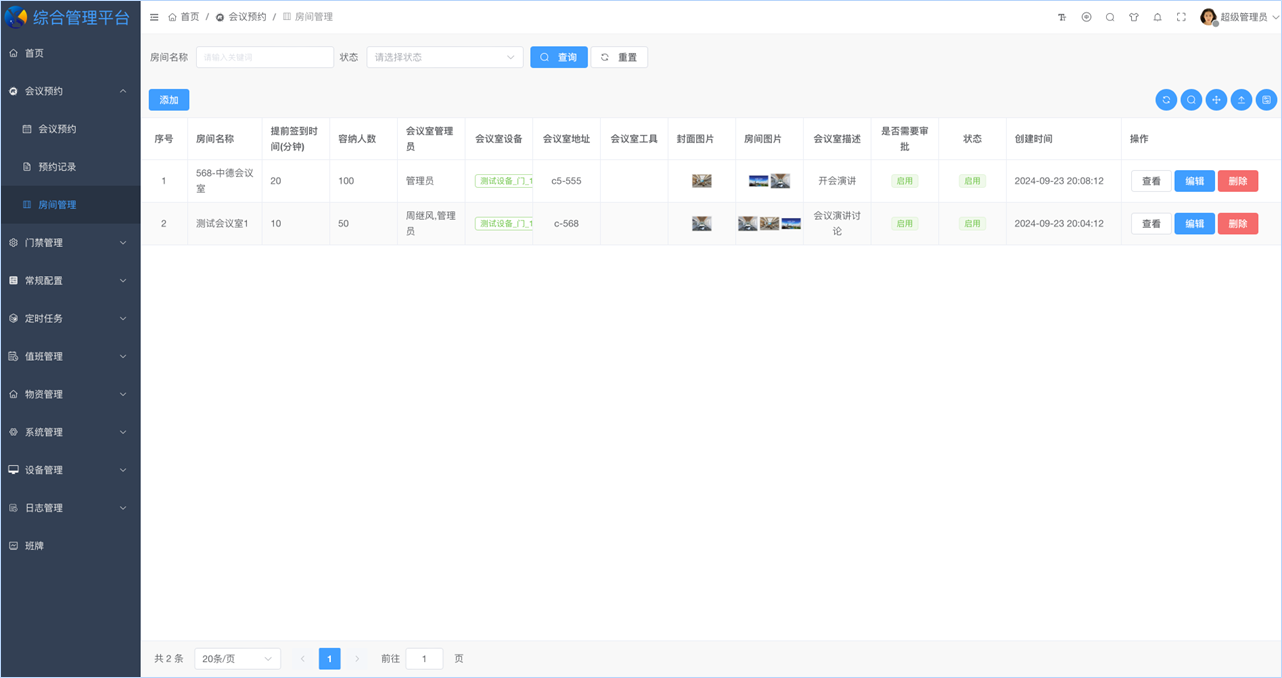Click the cover image thumbnail of 568-中德会议室
Screen dimensions: 1282x678
coord(701,181)
